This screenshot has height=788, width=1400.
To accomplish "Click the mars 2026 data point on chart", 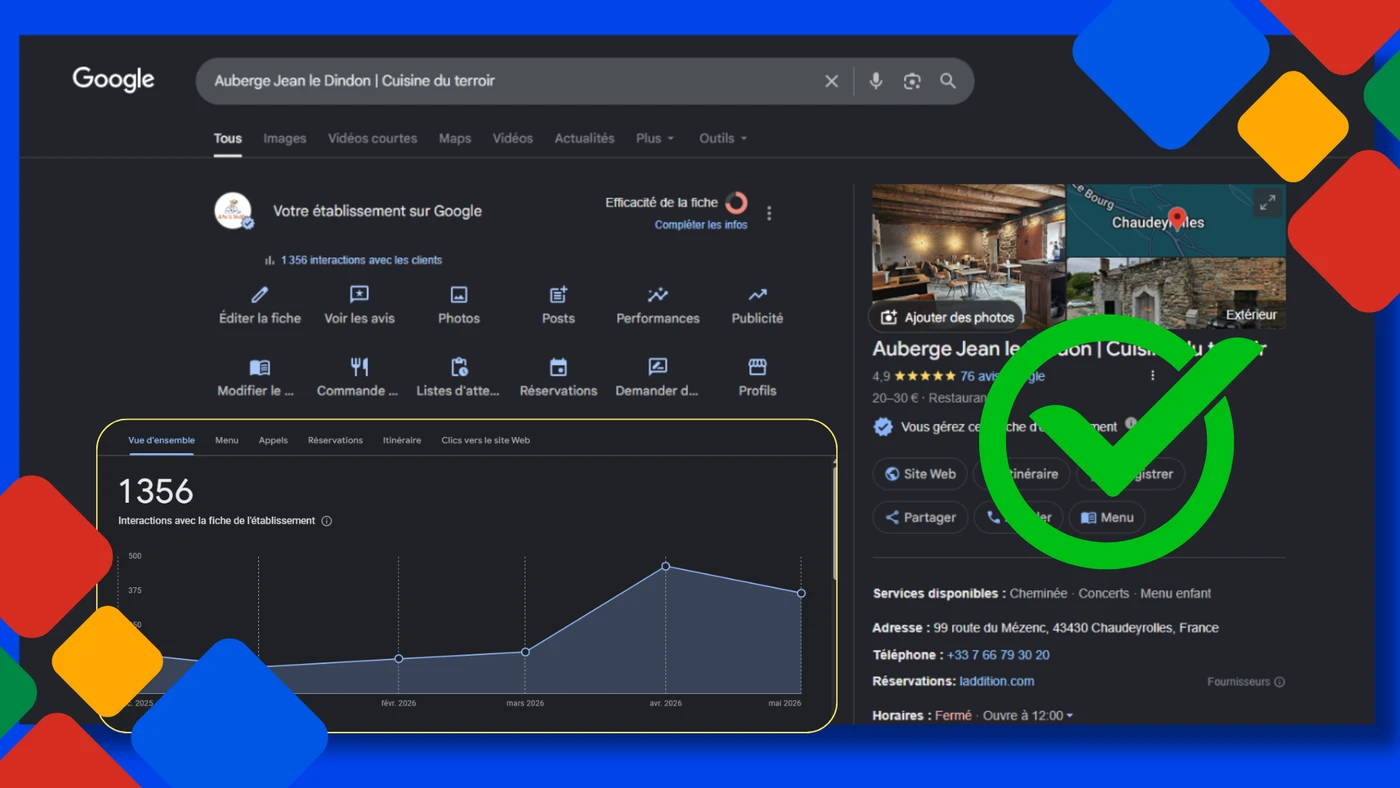I will point(525,652).
